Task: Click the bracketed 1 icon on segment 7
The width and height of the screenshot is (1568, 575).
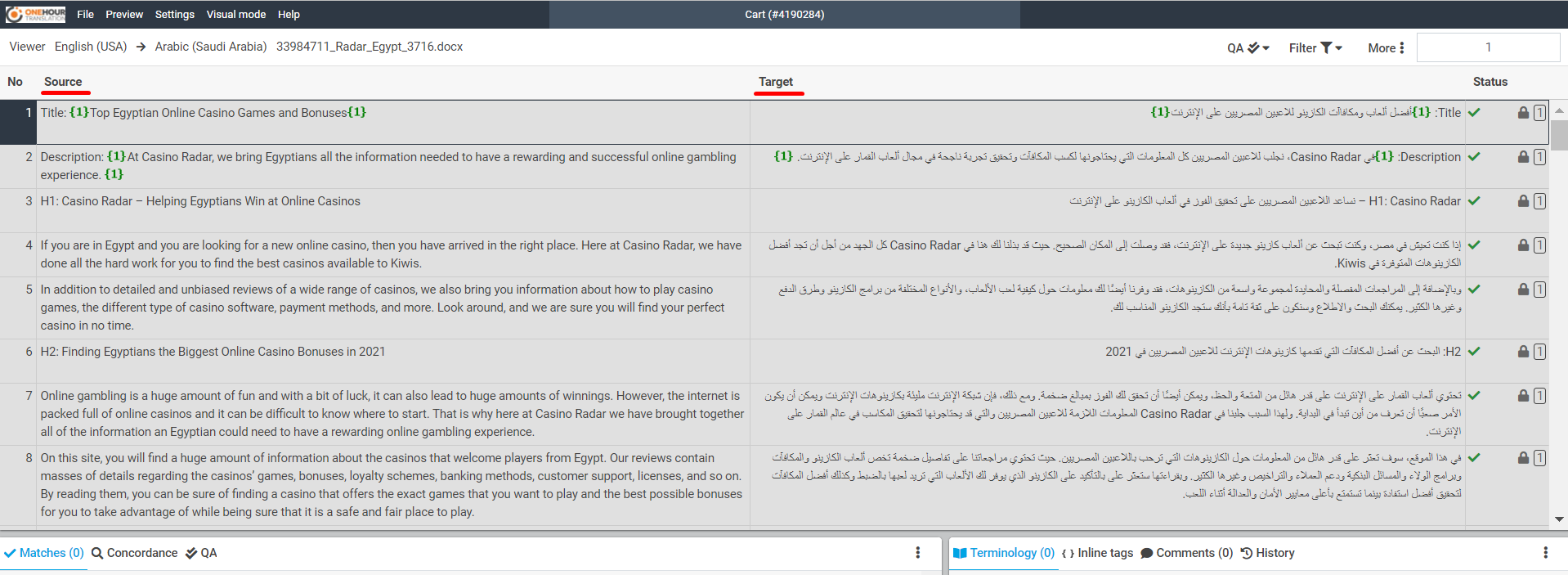Action: pos(1539,396)
